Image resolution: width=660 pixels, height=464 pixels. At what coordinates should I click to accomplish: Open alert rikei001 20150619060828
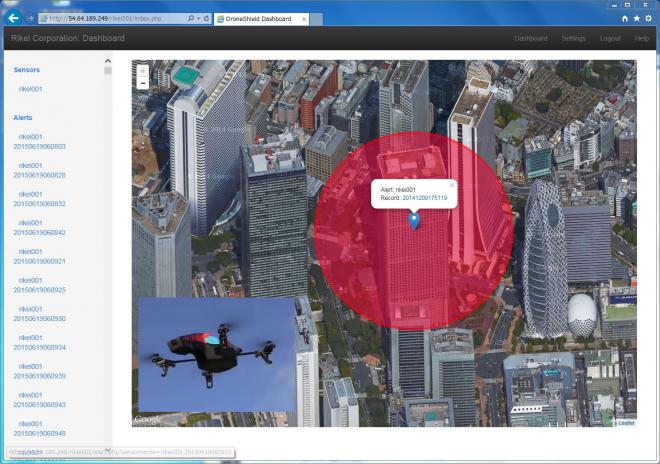point(39,171)
